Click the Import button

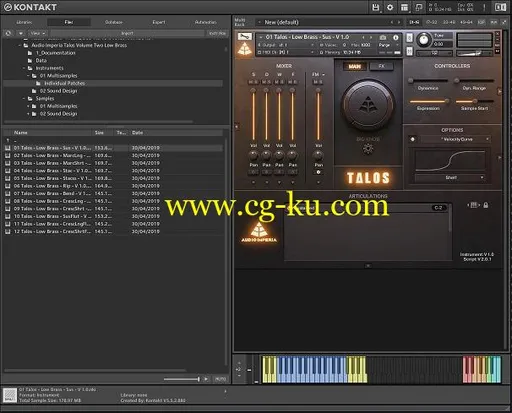127,33
